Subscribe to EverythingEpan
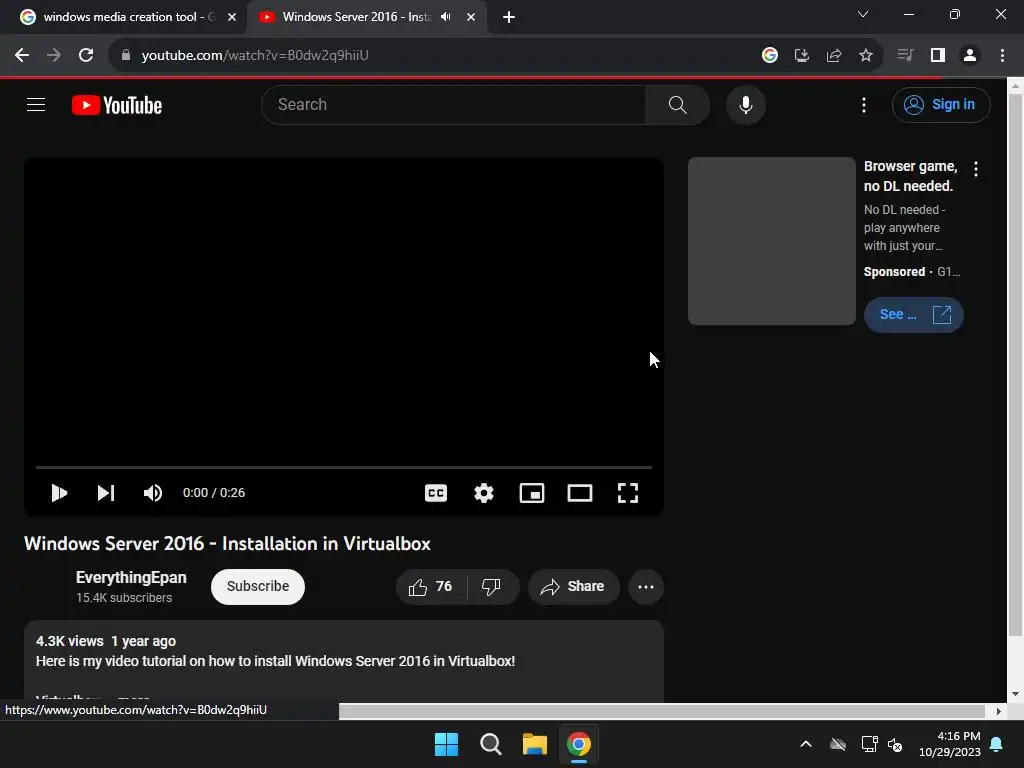The width and height of the screenshot is (1024, 768). [258, 586]
